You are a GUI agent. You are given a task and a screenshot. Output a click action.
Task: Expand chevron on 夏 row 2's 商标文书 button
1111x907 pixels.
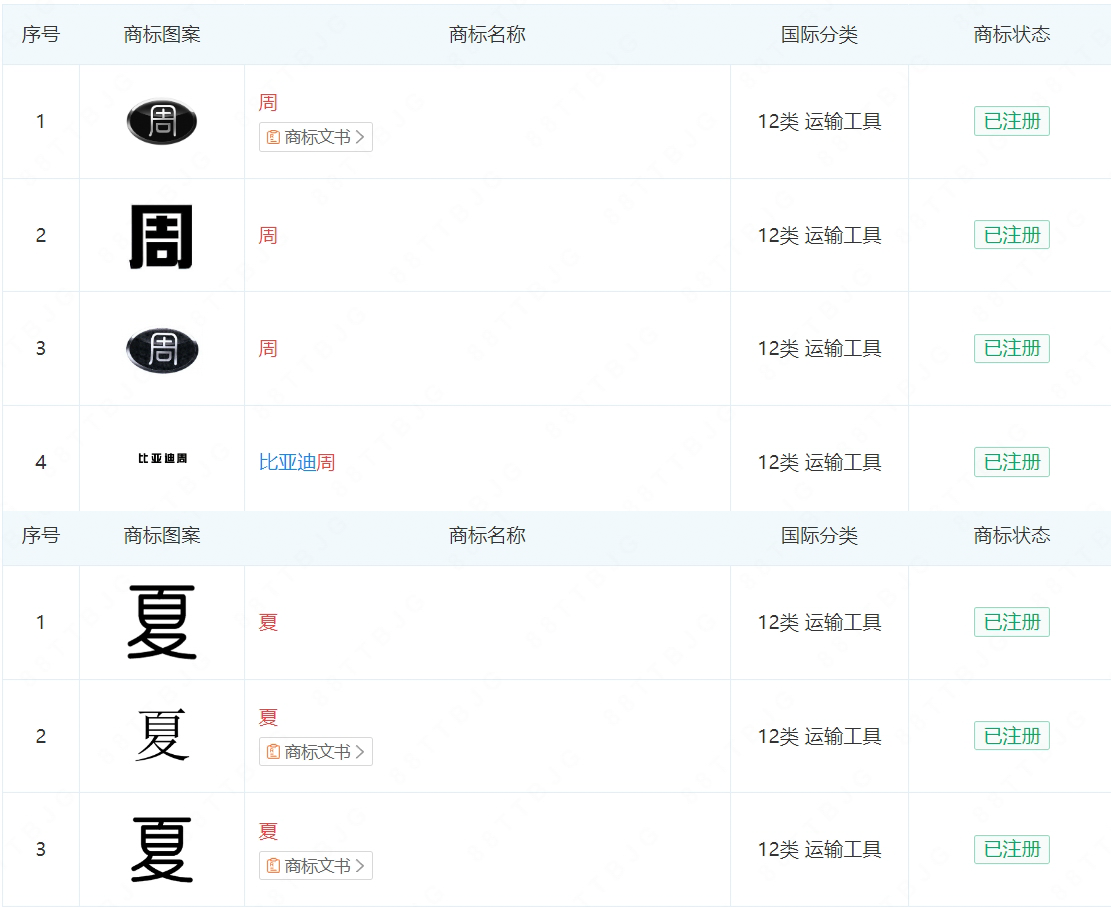click(x=360, y=752)
